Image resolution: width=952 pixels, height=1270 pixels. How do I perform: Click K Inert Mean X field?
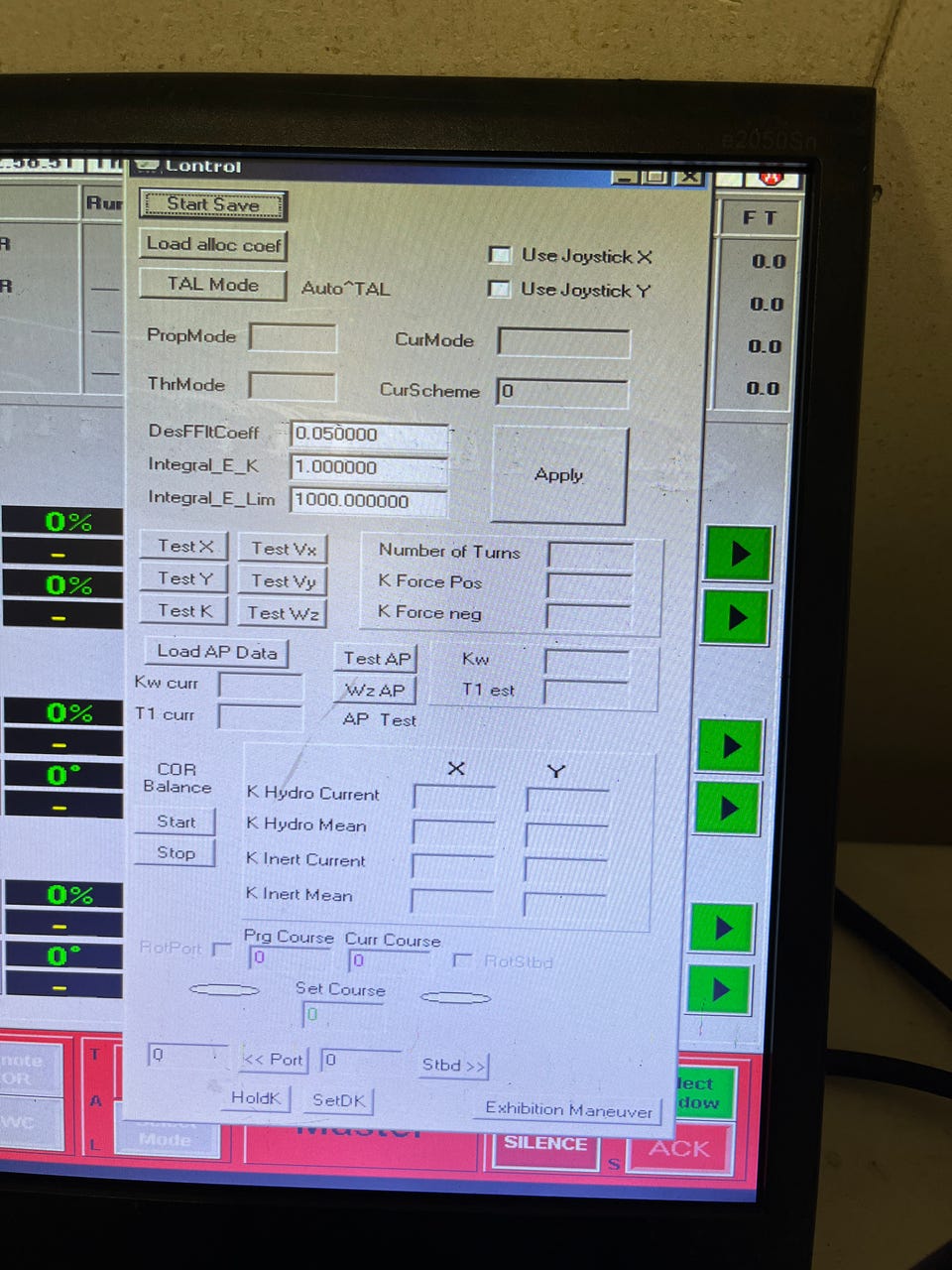pos(451,901)
